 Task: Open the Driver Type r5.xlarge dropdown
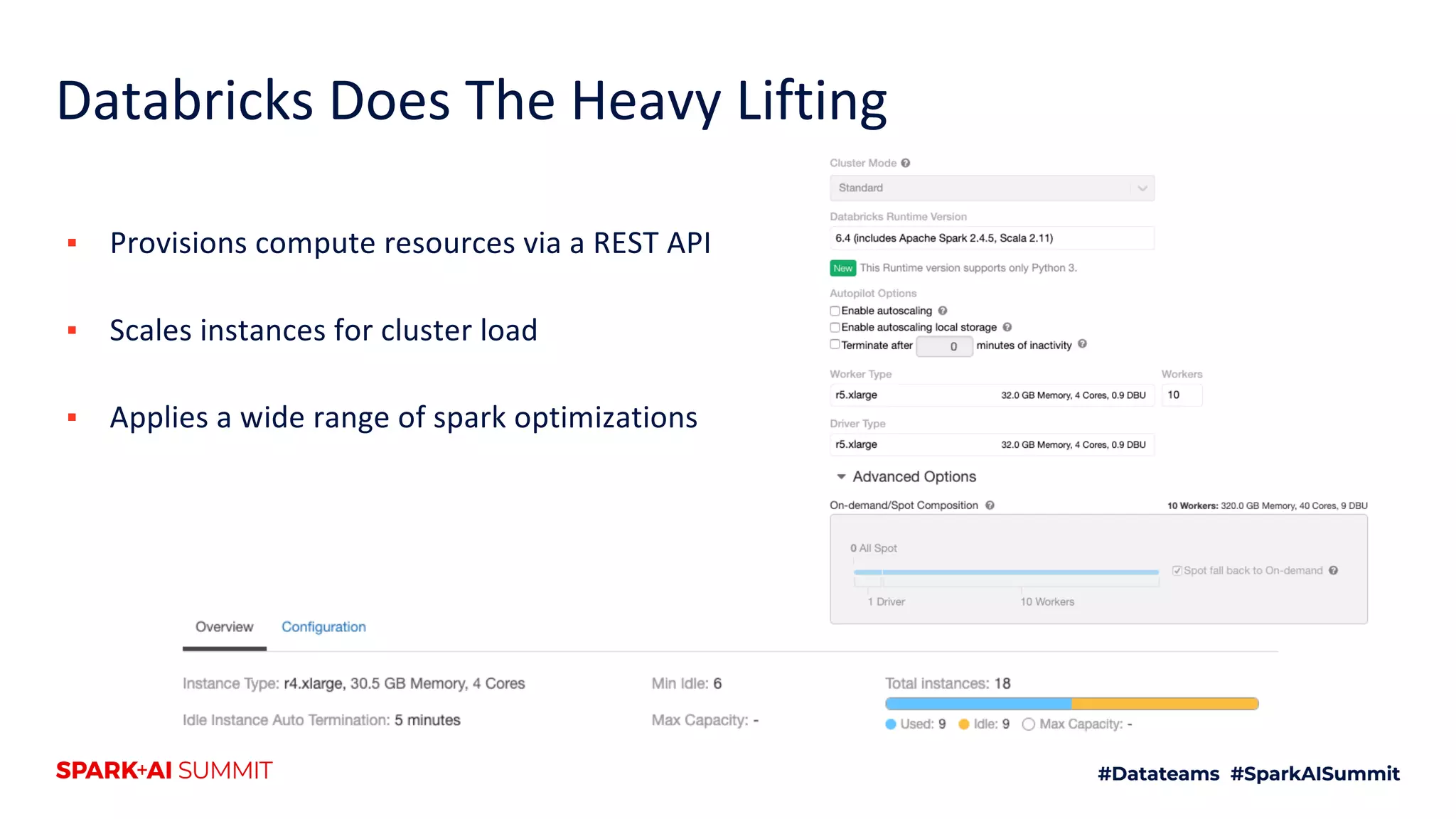992,445
